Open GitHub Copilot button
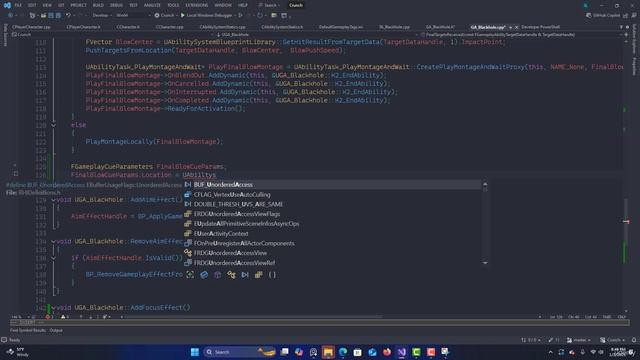Screen dimensions: 640x360 point(603,16)
